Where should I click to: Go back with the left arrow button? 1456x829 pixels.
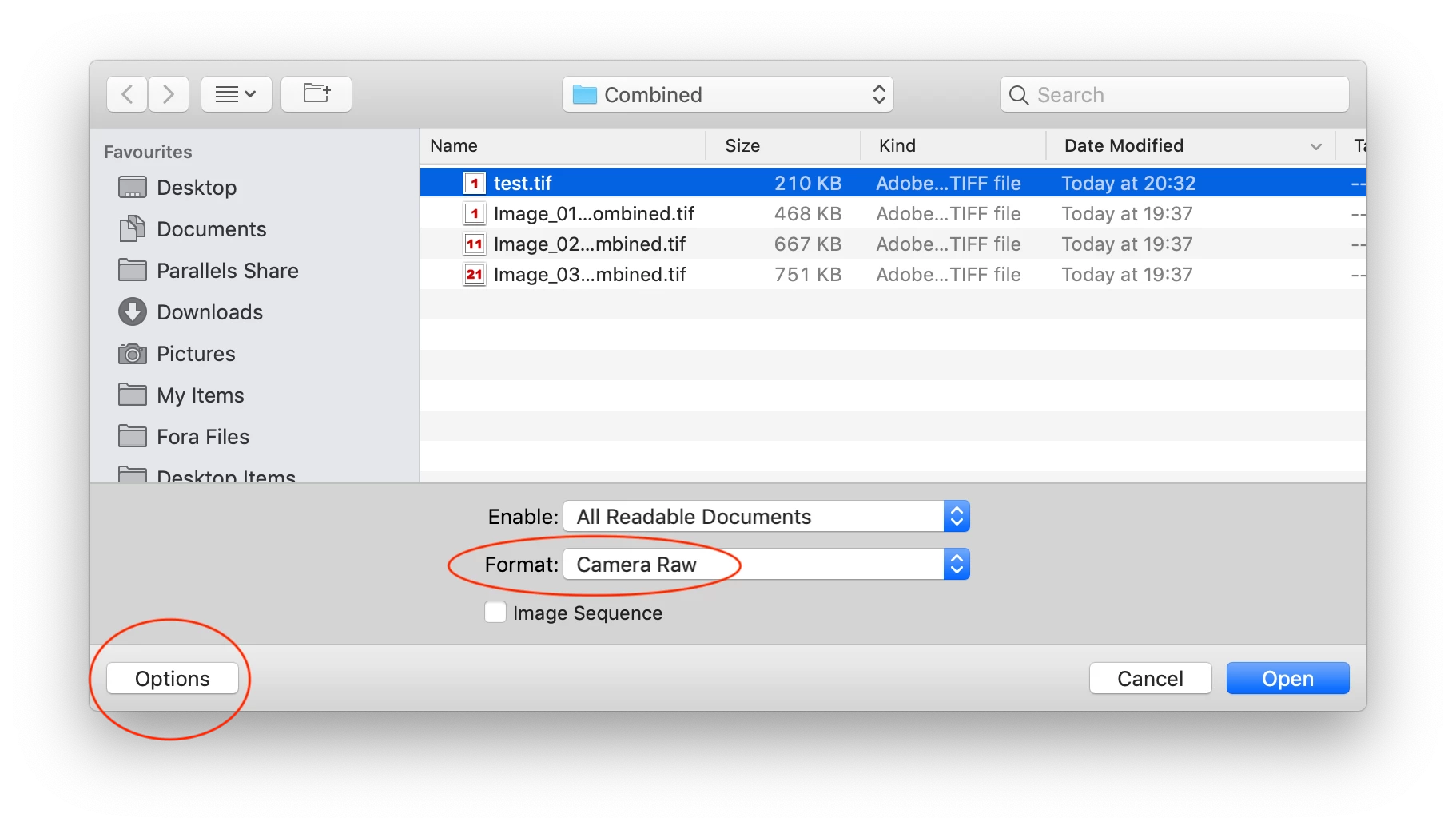tap(127, 94)
